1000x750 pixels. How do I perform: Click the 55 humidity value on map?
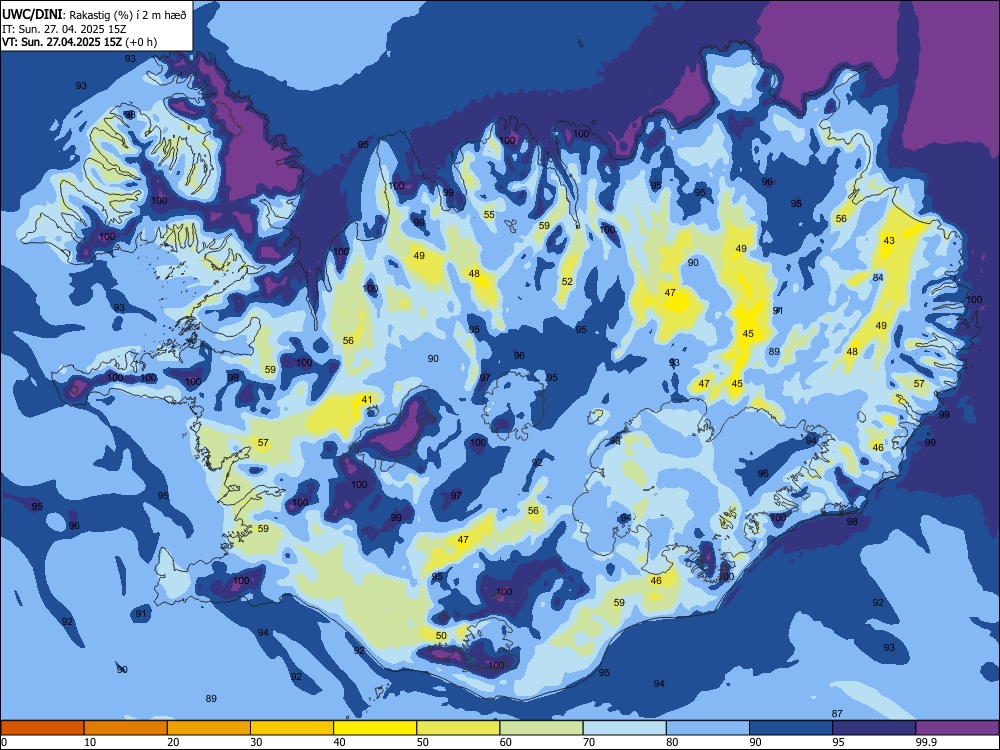click(x=489, y=215)
